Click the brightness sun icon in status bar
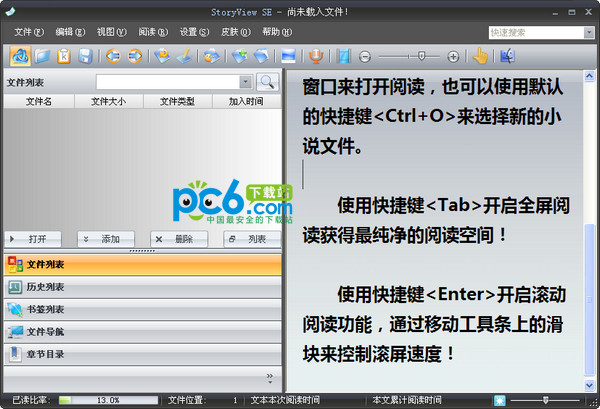 tap(499, 400)
